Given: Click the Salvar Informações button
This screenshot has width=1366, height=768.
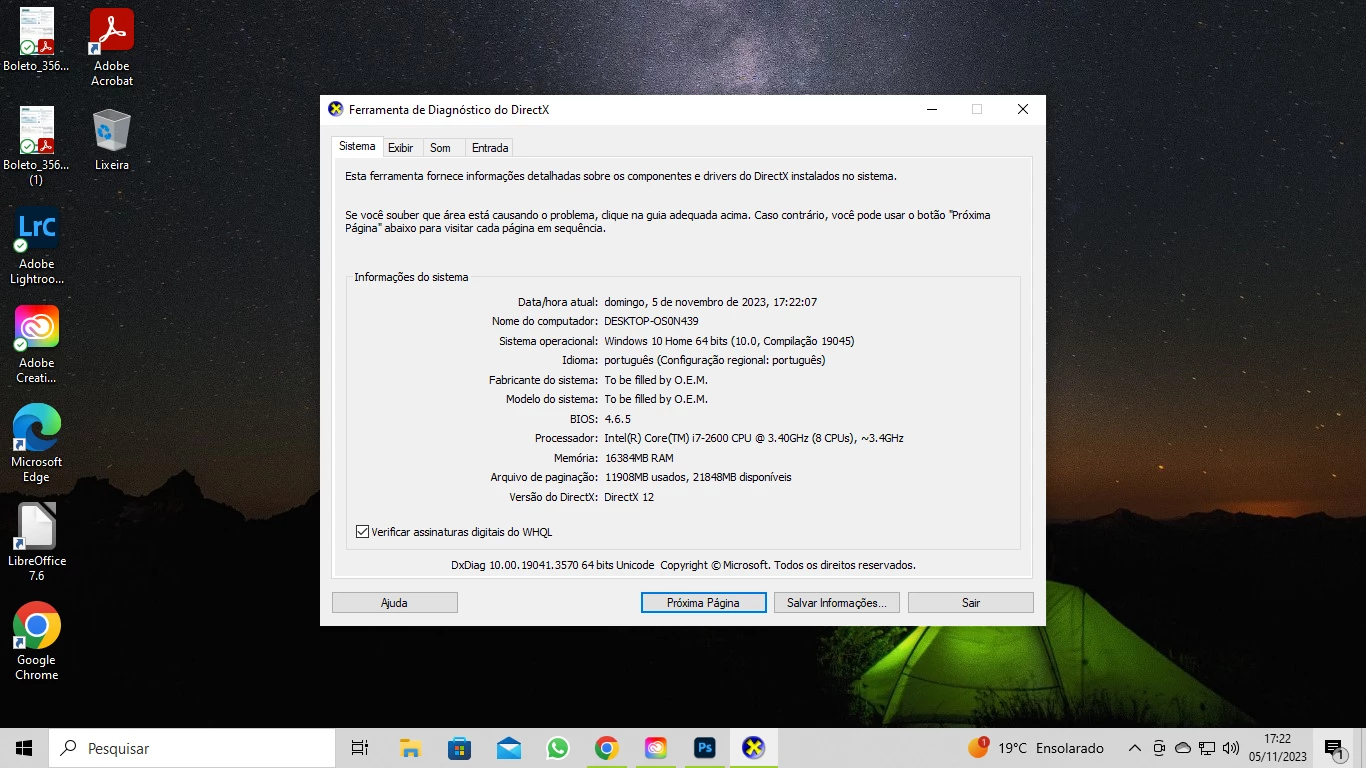Looking at the screenshot, I should click(837, 603).
